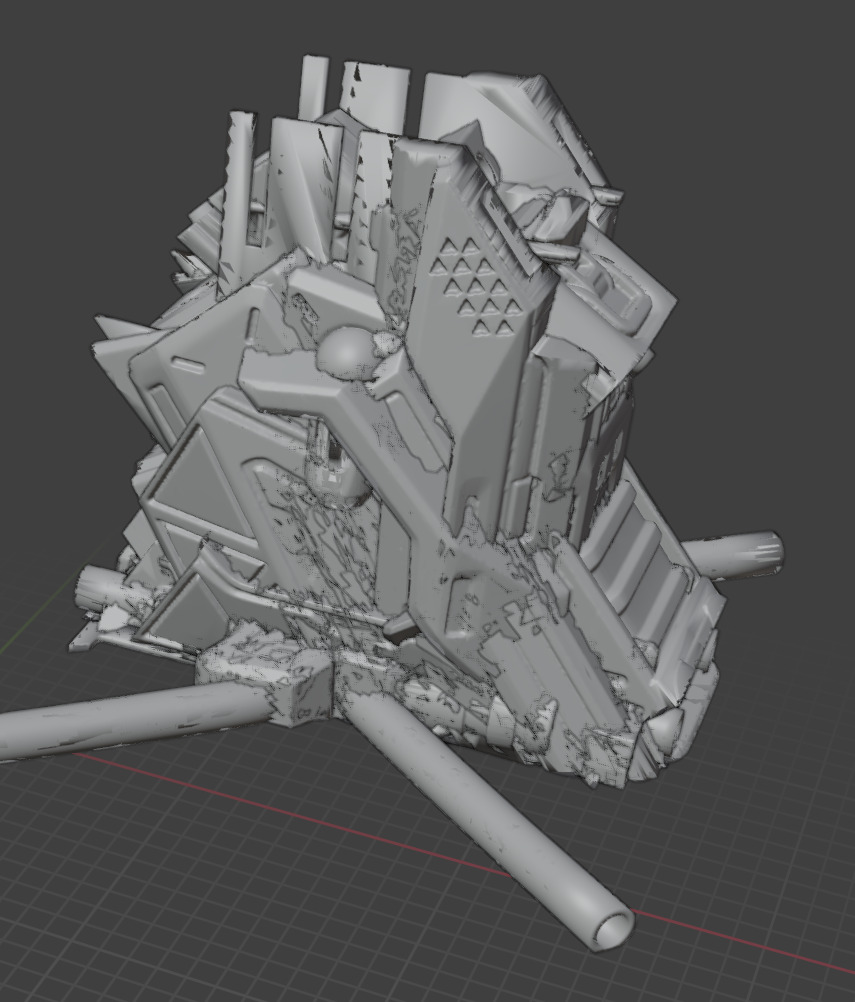The image size is (855, 1002).
Task: Click the smooth sphere on the mesh
Action: [346, 352]
